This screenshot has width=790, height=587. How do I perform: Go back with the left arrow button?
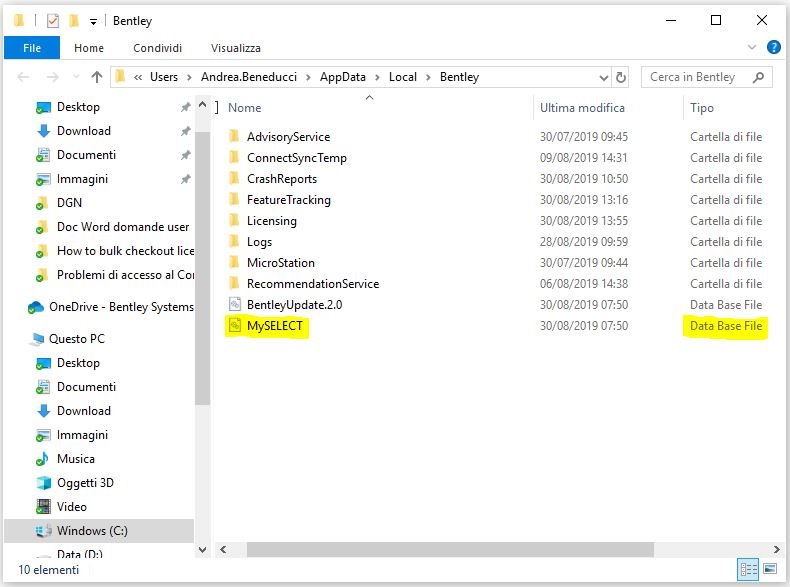[24, 77]
